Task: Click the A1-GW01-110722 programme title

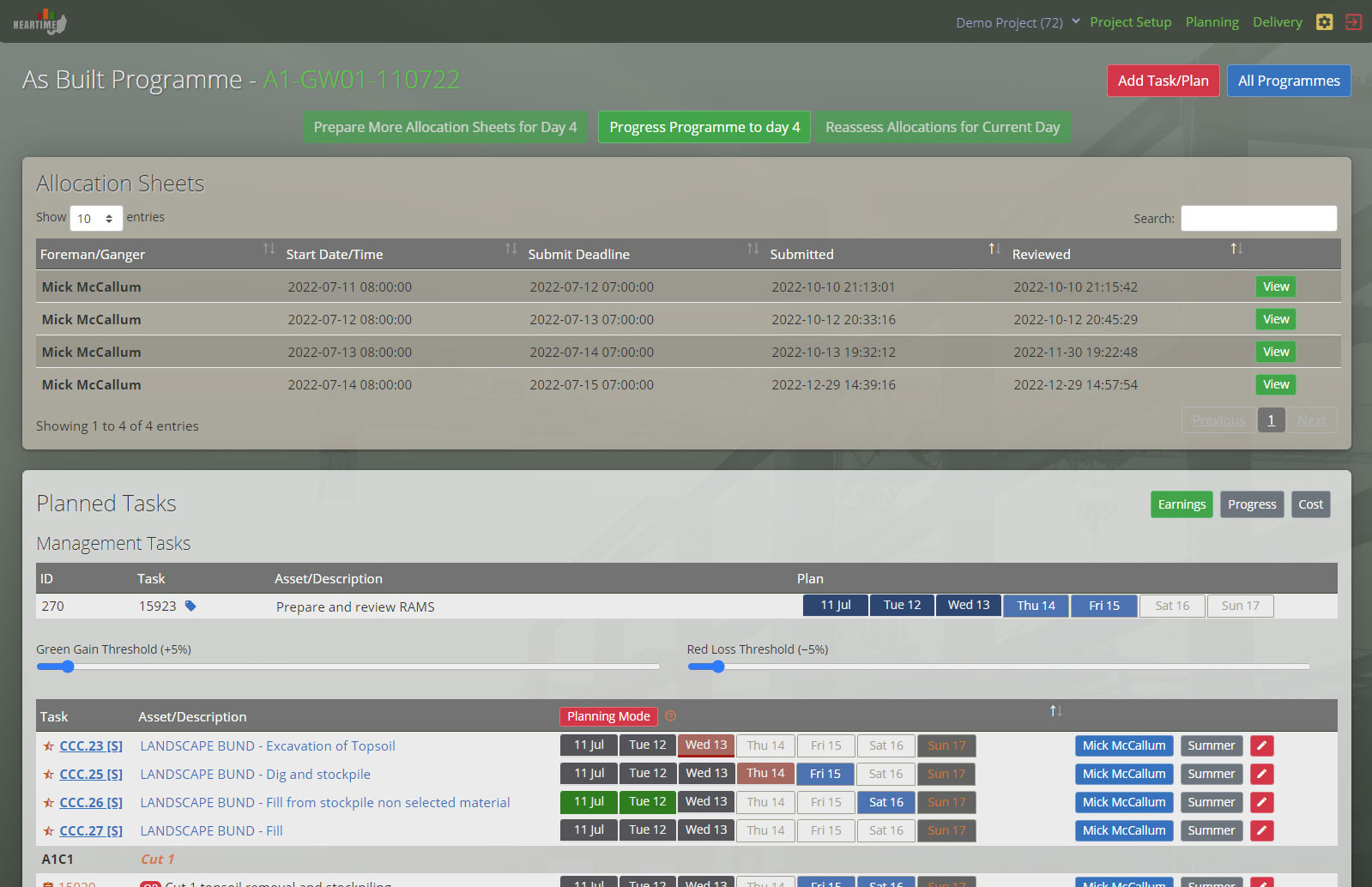Action: pyautogui.click(x=361, y=80)
